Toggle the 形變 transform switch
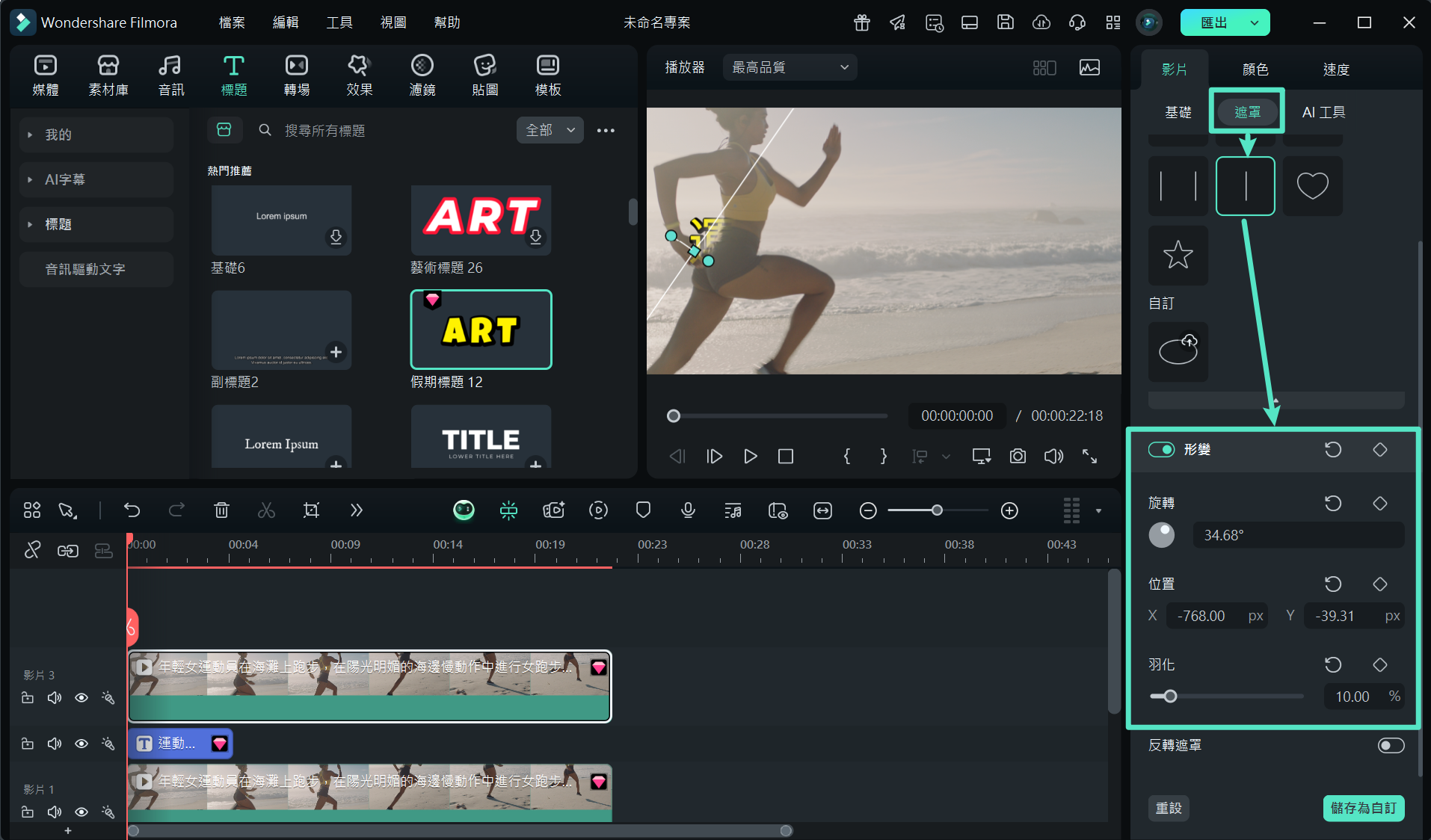Image resolution: width=1431 pixels, height=840 pixels. [x=1161, y=449]
